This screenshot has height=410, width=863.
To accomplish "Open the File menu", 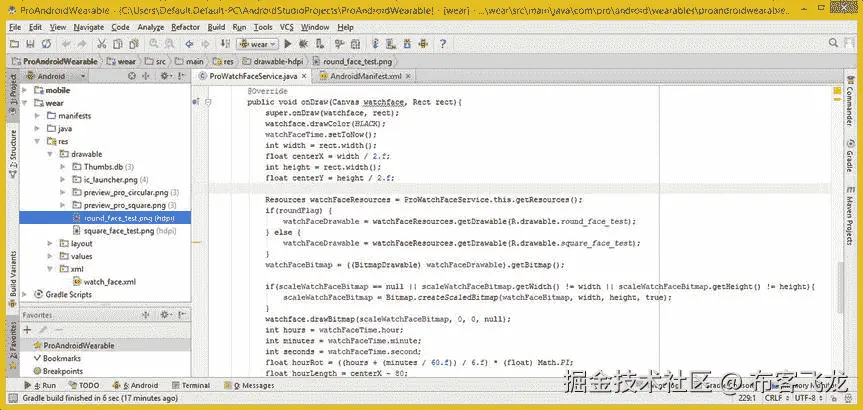I will pyautogui.click(x=15, y=27).
